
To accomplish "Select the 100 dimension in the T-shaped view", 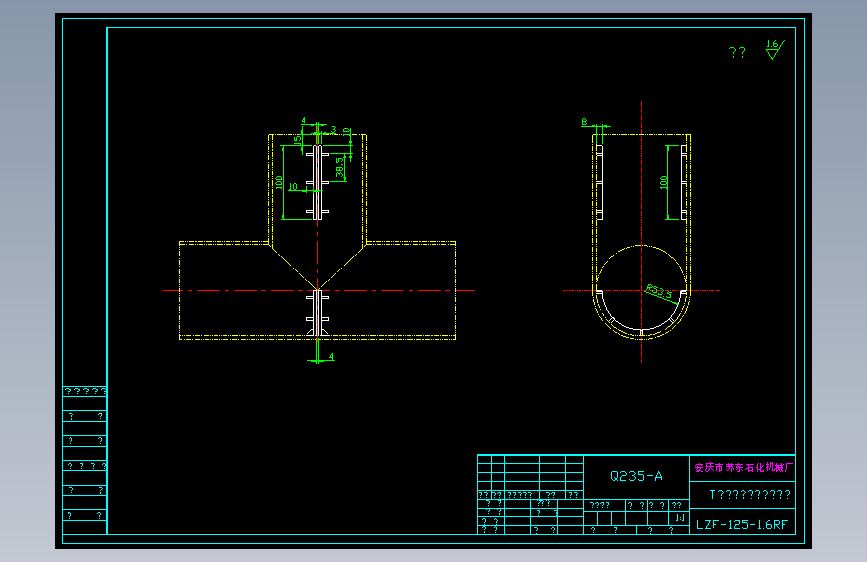I will tap(279, 183).
